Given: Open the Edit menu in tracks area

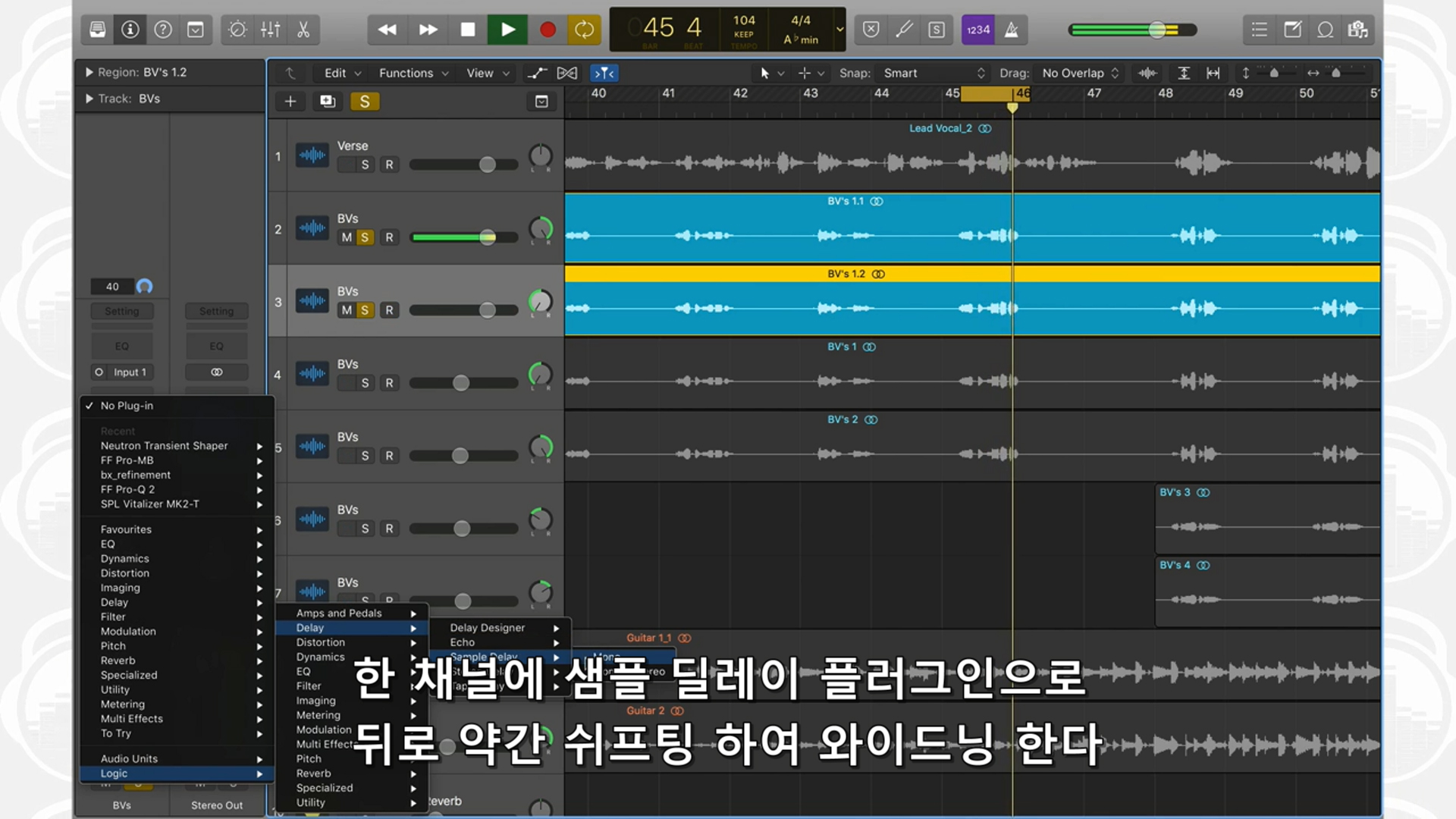Looking at the screenshot, I should pyautogui.click(x=342, y=73).
